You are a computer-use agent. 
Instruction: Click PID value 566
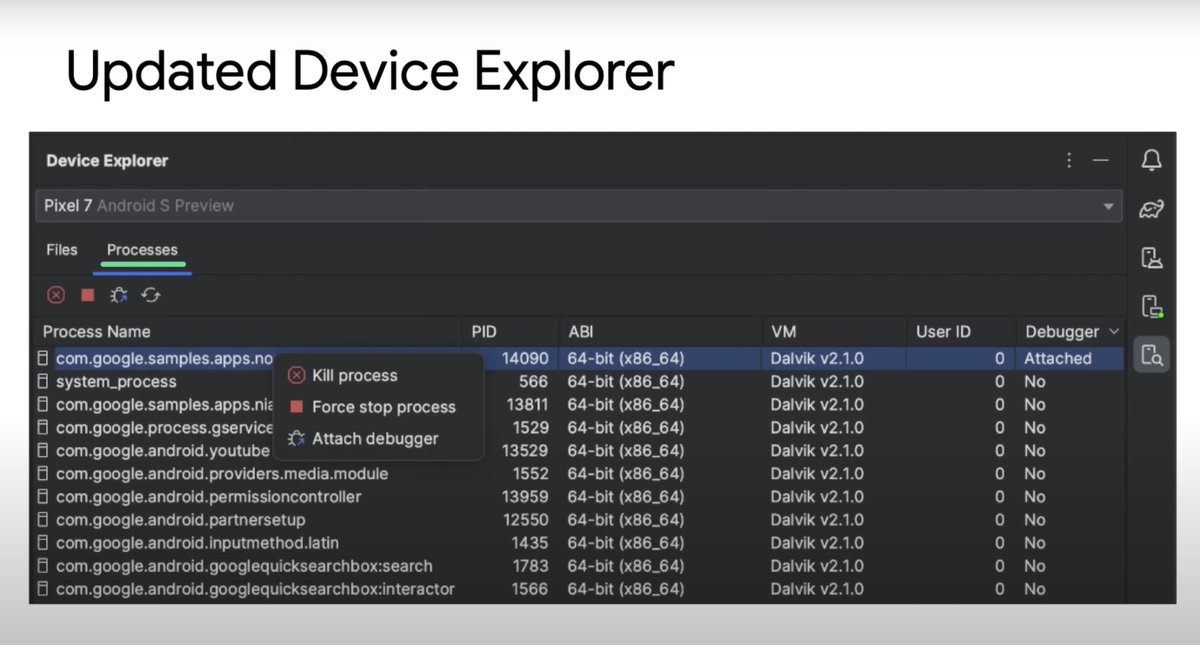pos(533,381)
